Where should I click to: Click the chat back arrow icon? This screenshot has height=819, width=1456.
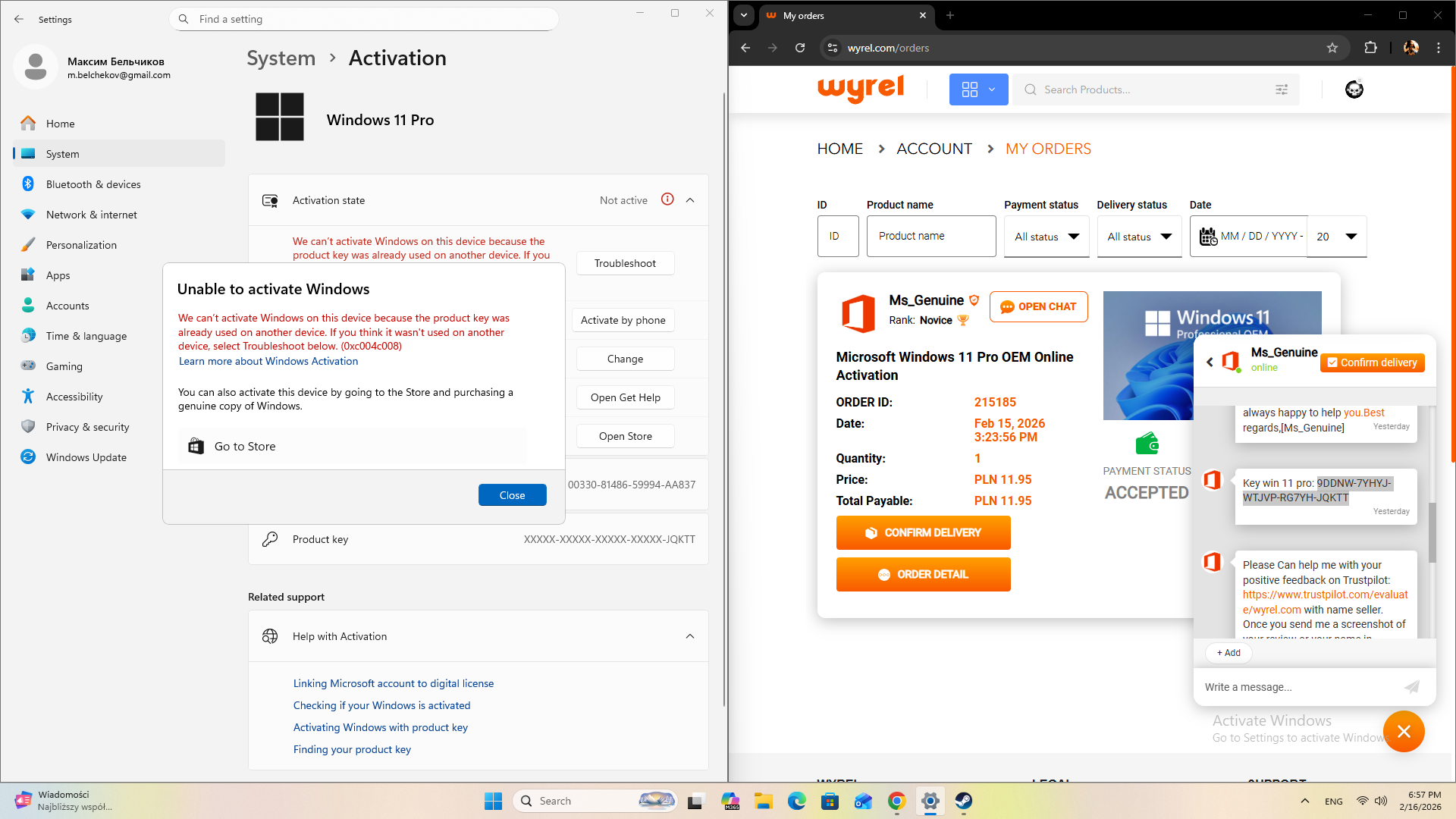tap(1210, 362)
